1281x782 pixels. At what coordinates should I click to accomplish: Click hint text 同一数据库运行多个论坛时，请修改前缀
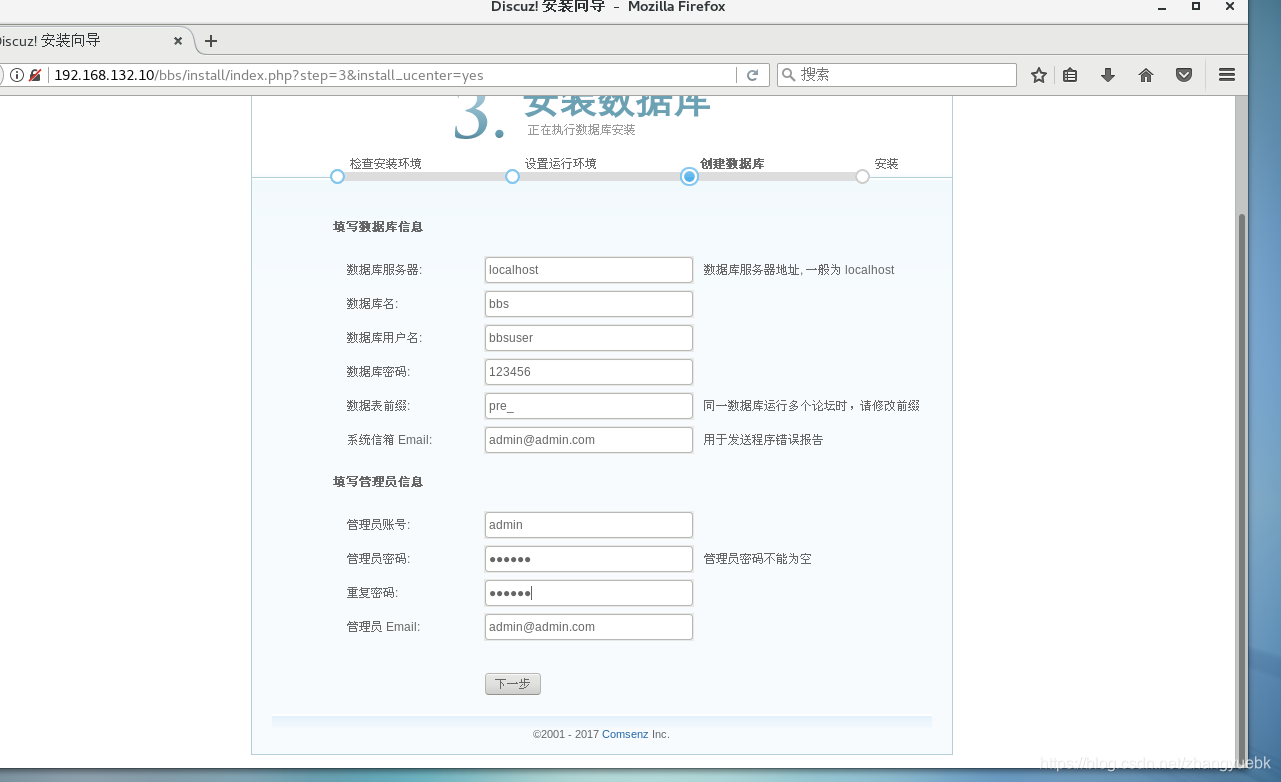pos(811,406)
